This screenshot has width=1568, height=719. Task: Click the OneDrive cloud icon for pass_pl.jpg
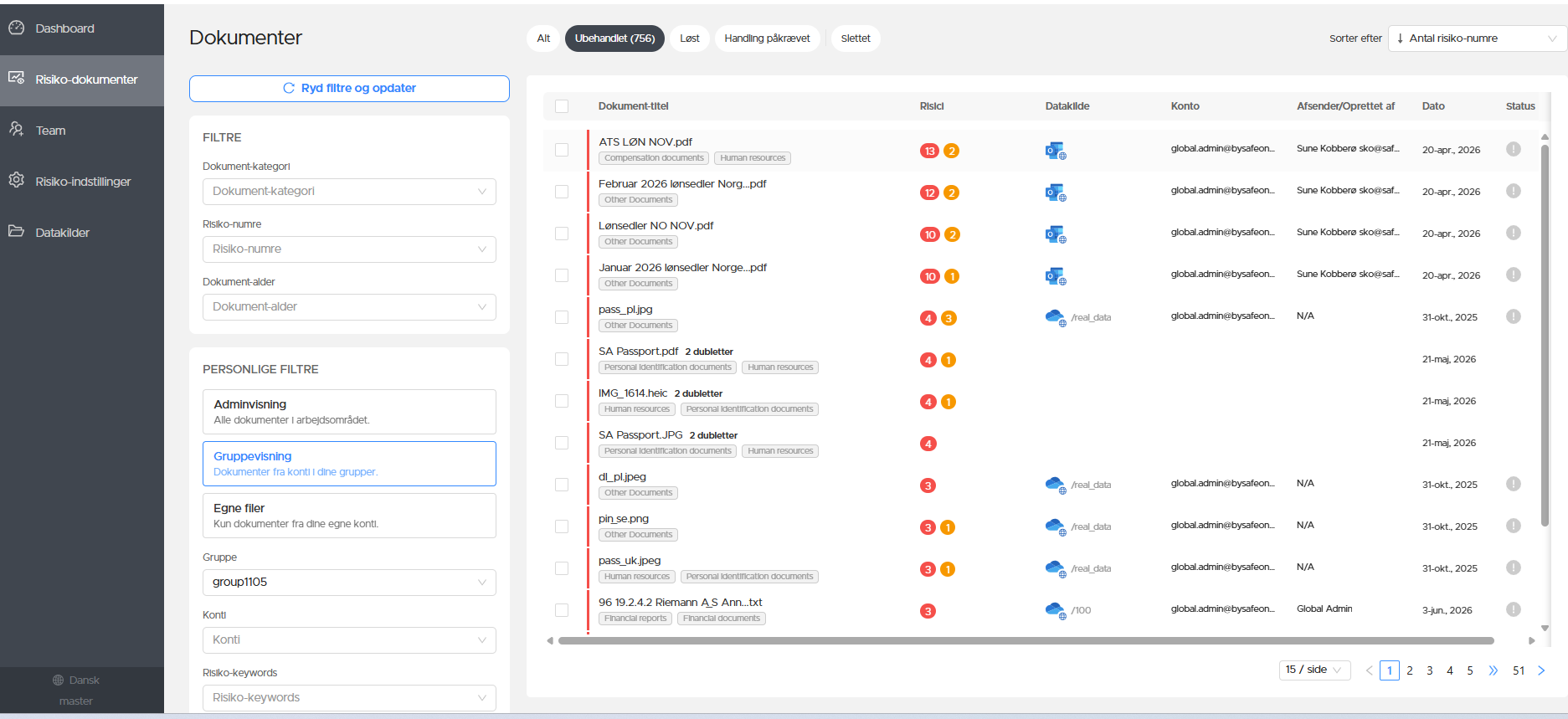[x=1055, y=317]
